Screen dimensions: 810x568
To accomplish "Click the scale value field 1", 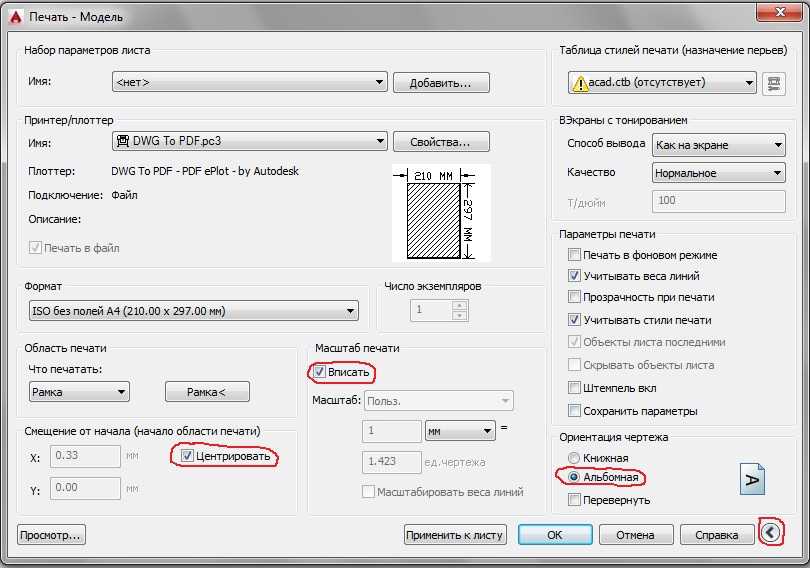I will pos(392,431).
